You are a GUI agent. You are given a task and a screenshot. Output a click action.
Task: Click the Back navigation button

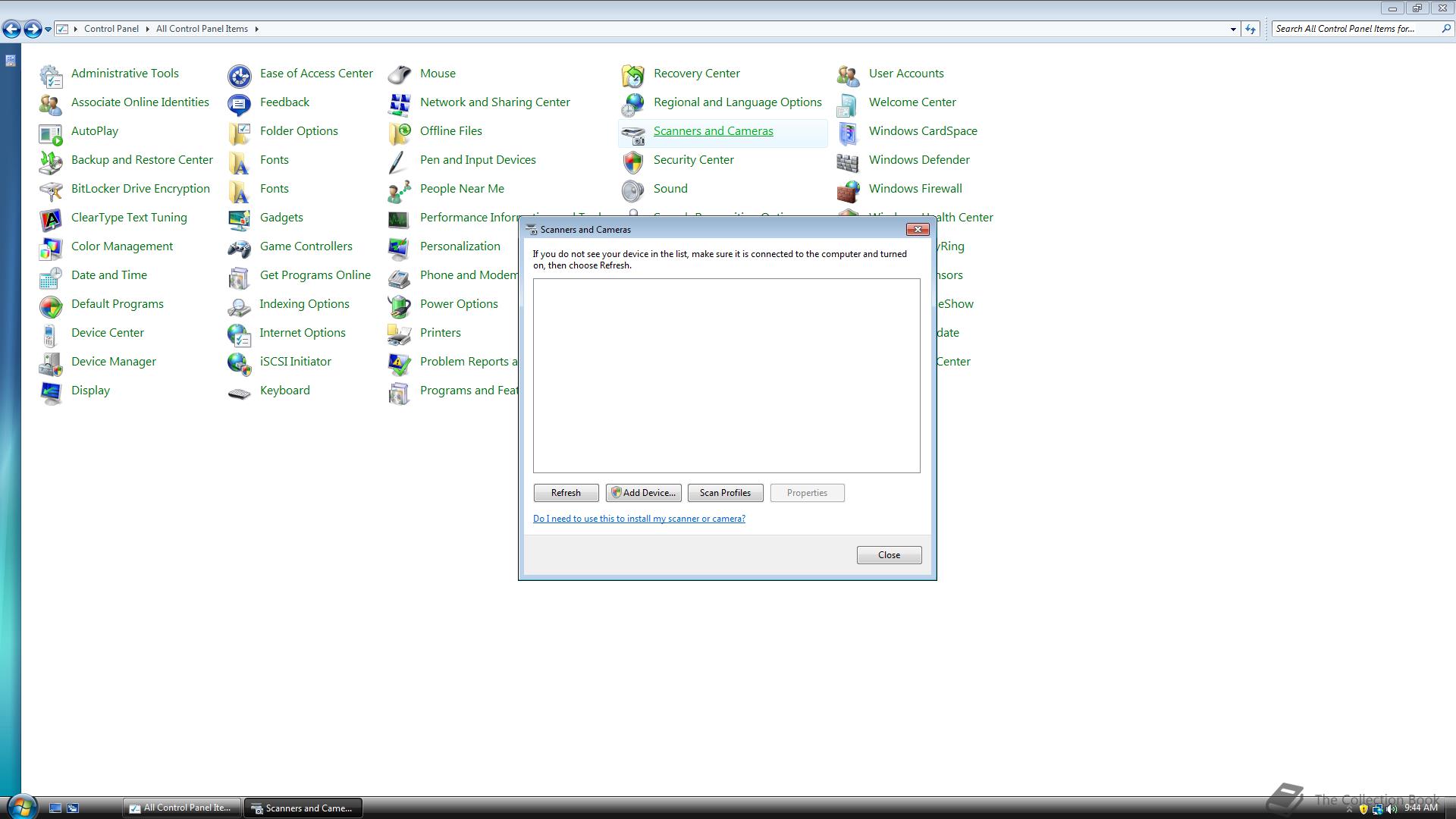coord(11,29)
